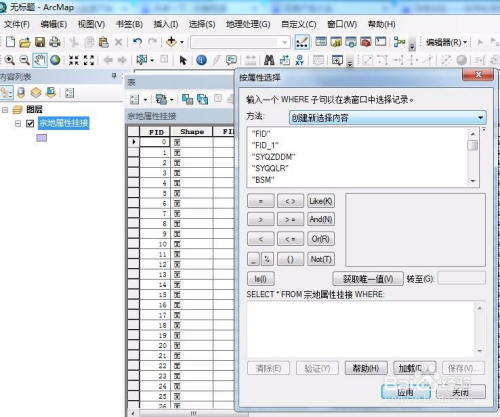Click the Fixed Zoom Out icon
500x417 pixels.
click(89, 60)
